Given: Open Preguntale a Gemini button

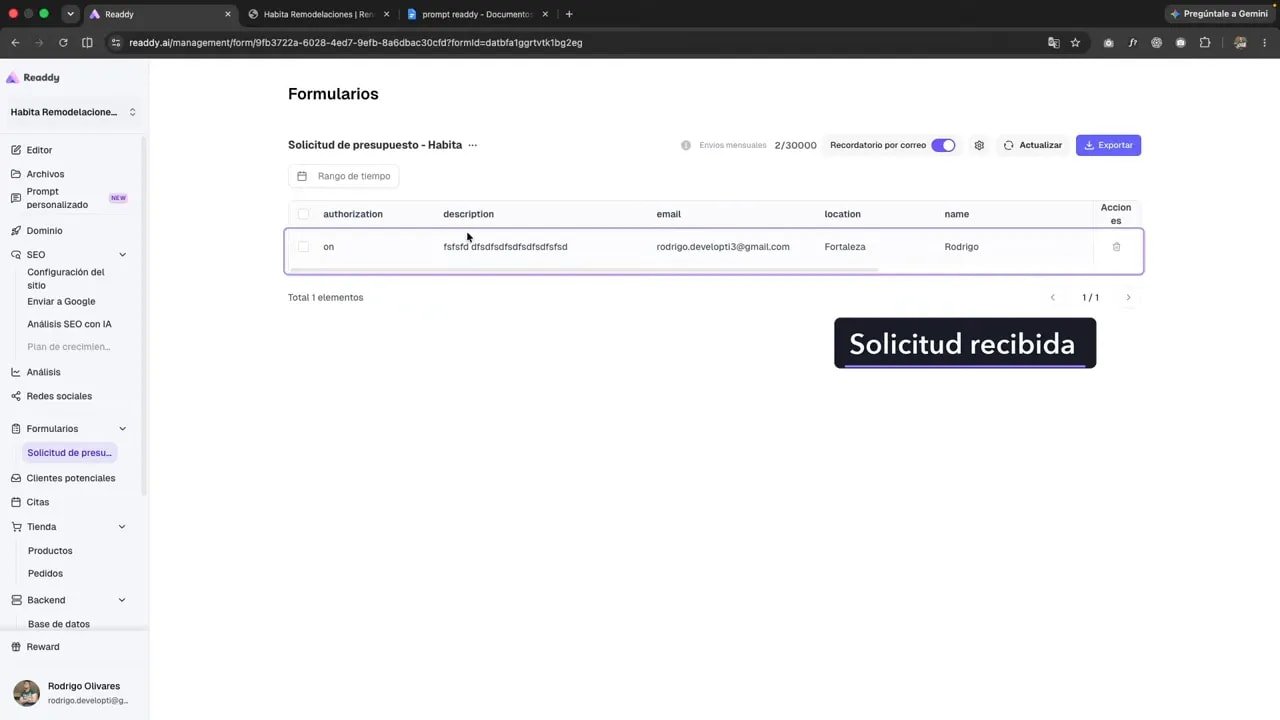Looking at the screenshot, I should pos(1219,14).
